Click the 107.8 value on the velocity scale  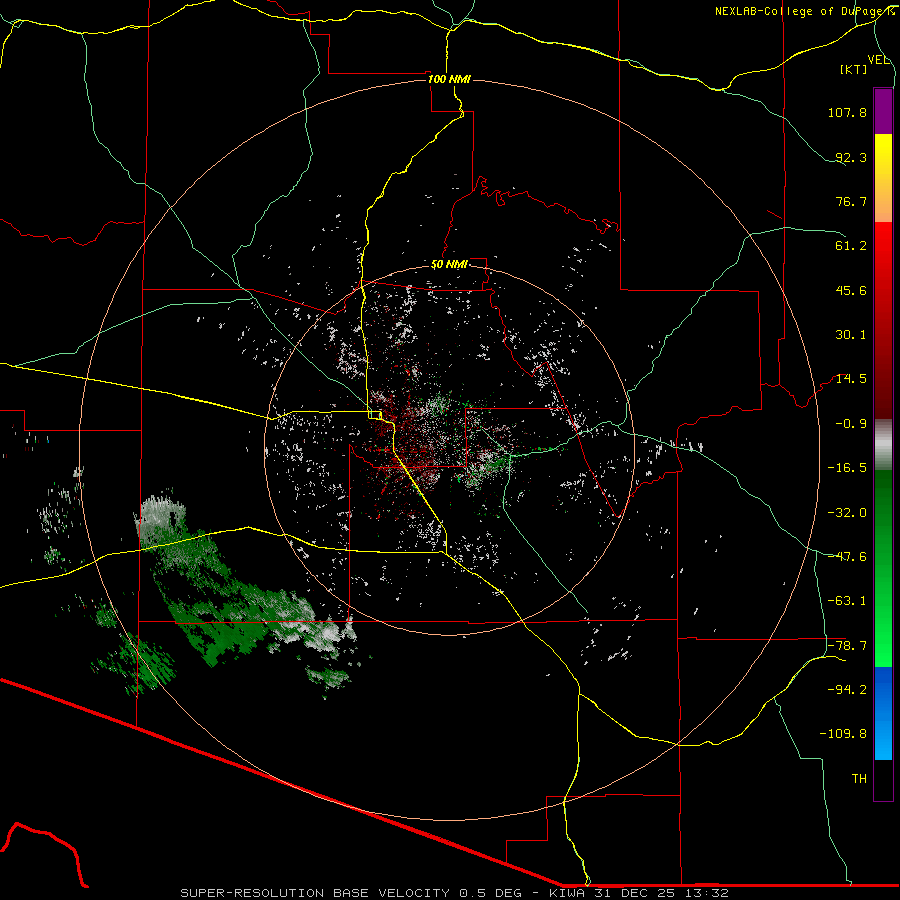pyautogui.click(x=847, y=112)
